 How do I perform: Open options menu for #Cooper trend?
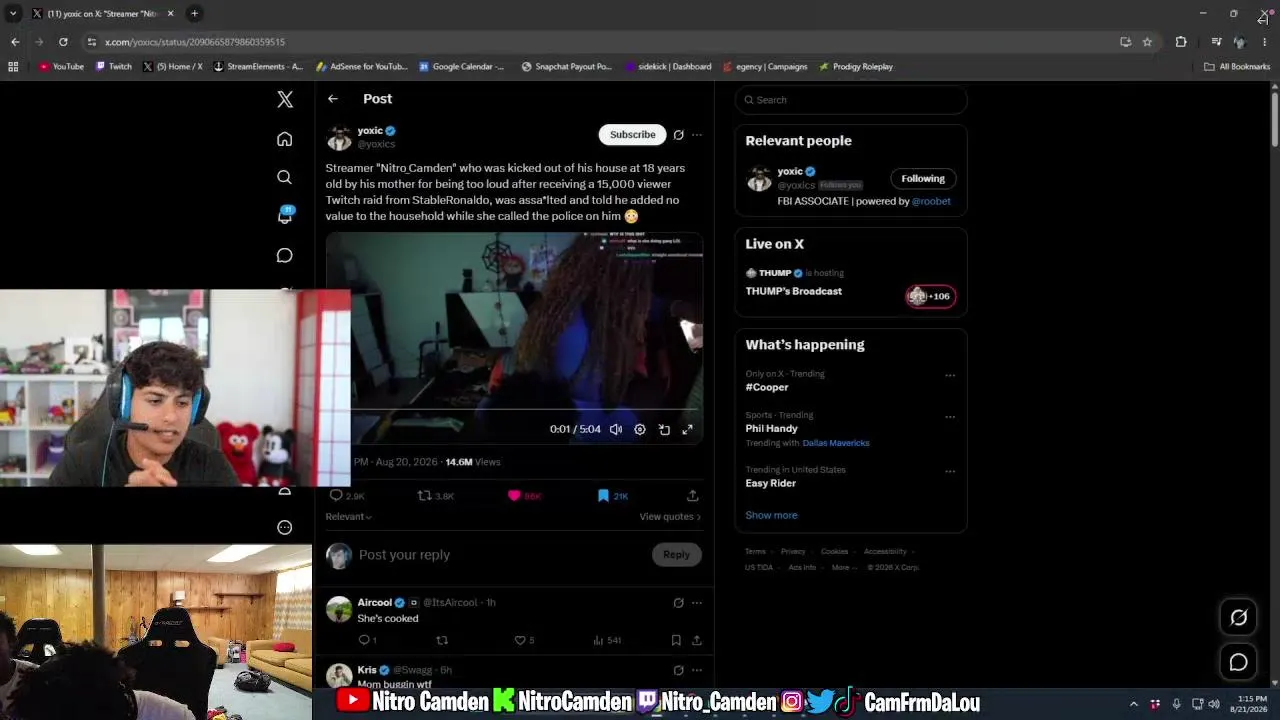tap(950, 376)
